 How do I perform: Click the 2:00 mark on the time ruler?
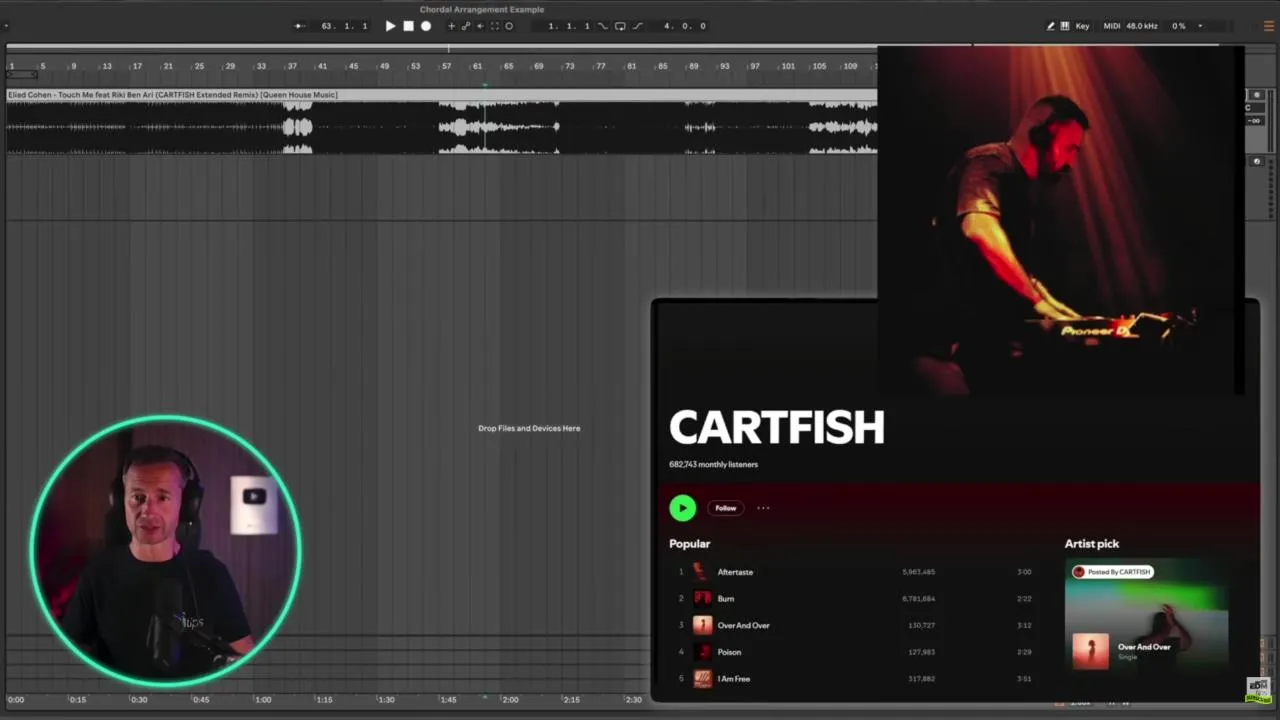[510, 700]
